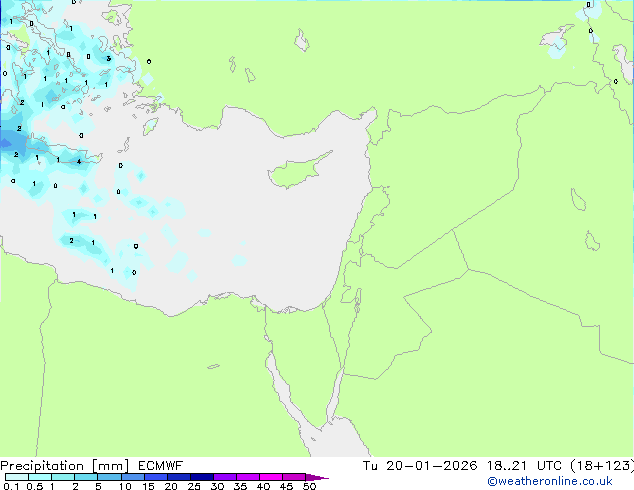Image resolution: width=634 pixels, height=490 pixels.
Task: Click the above-50 arrow end of legend
Action: [x=317, y=477]
